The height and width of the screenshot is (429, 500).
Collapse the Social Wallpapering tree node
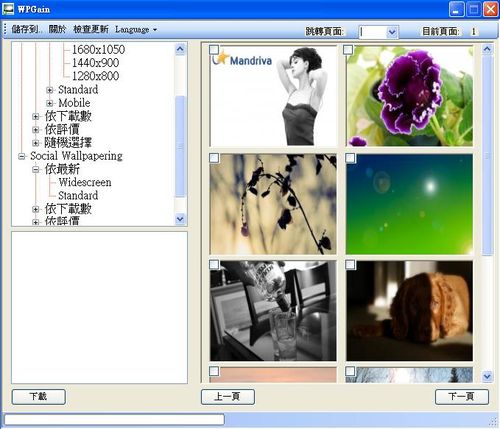pyautogui.click(x=22, y=156)
